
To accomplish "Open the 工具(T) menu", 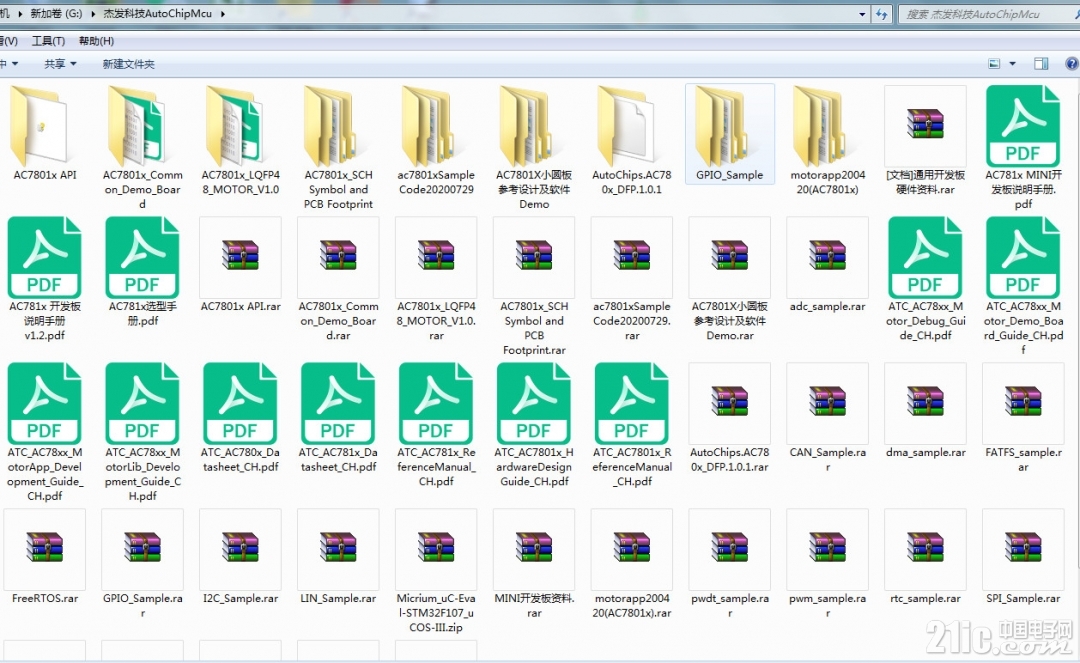I will (48, 41).
